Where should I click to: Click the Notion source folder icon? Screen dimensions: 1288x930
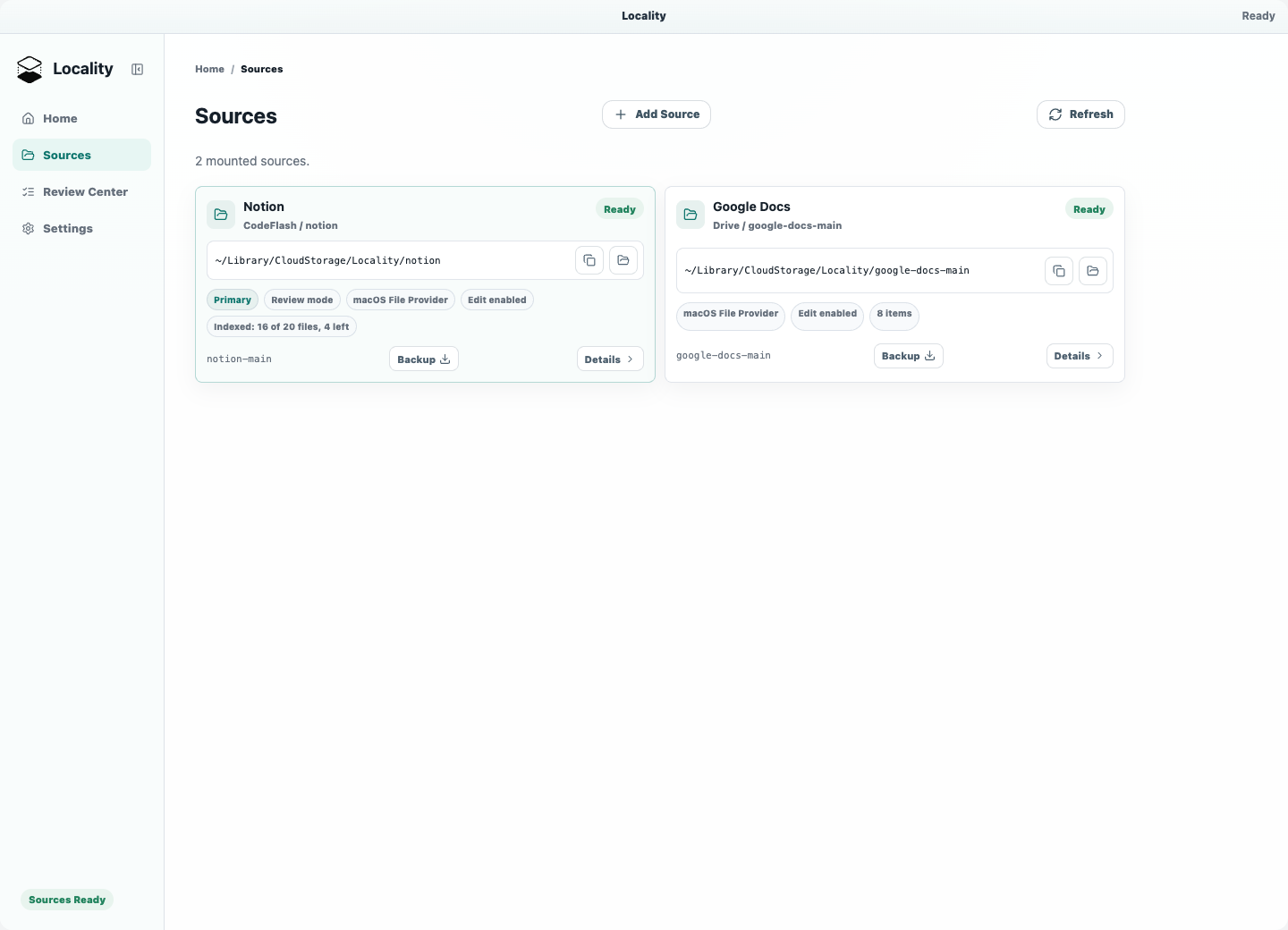pyautogui.click(x=221, y=215)
